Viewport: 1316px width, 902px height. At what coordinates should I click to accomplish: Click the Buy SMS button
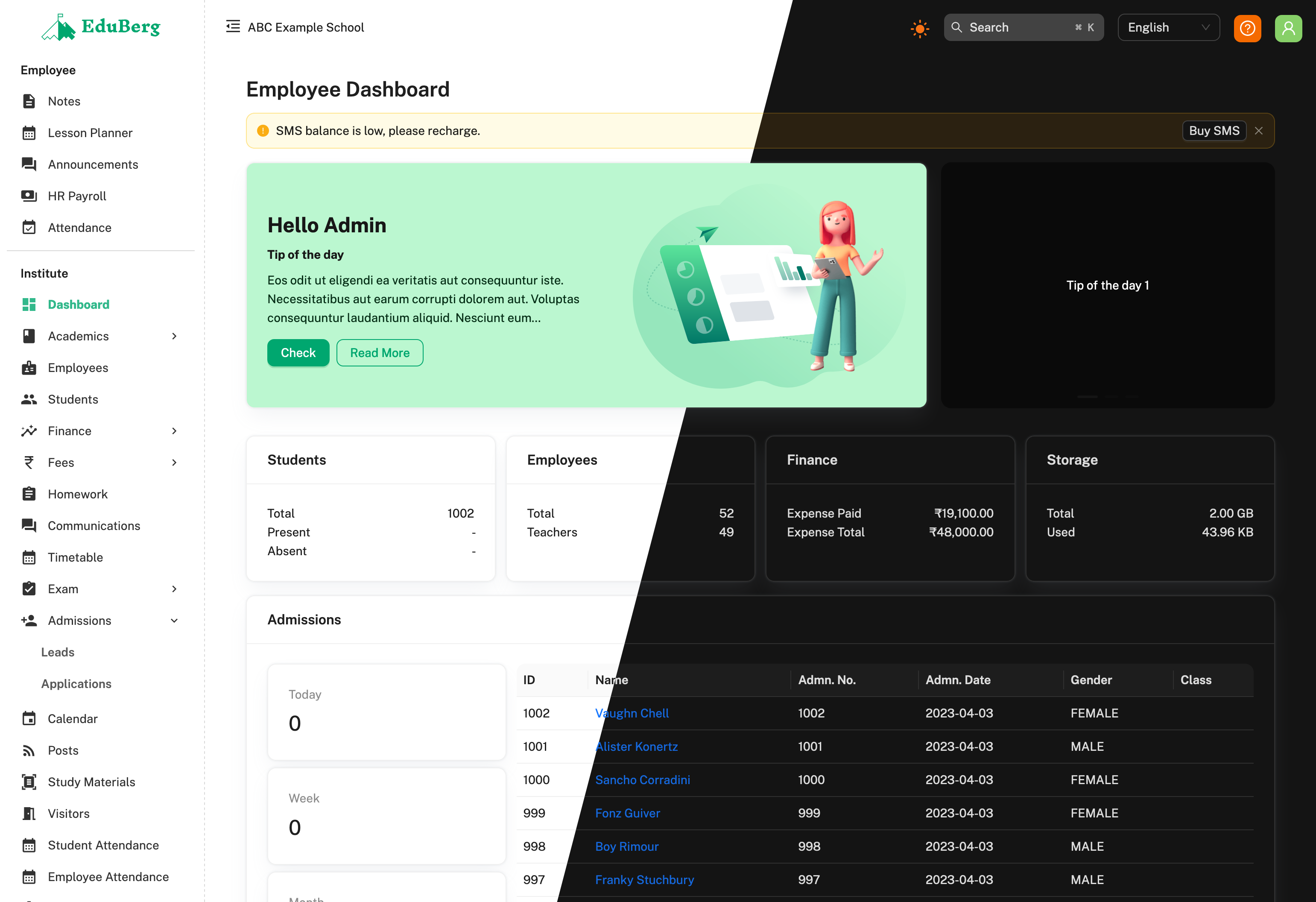(x=1214, y=131)
